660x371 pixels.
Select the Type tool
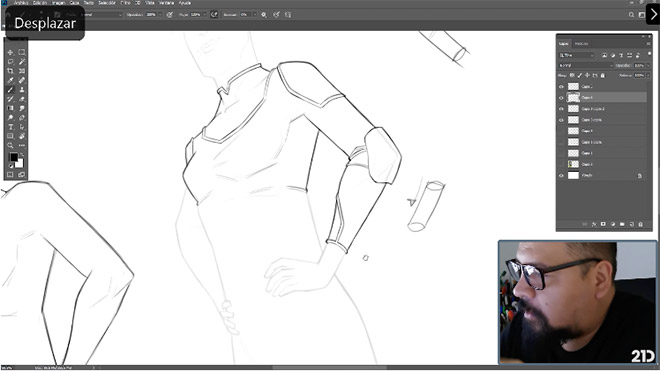[10, 127]
